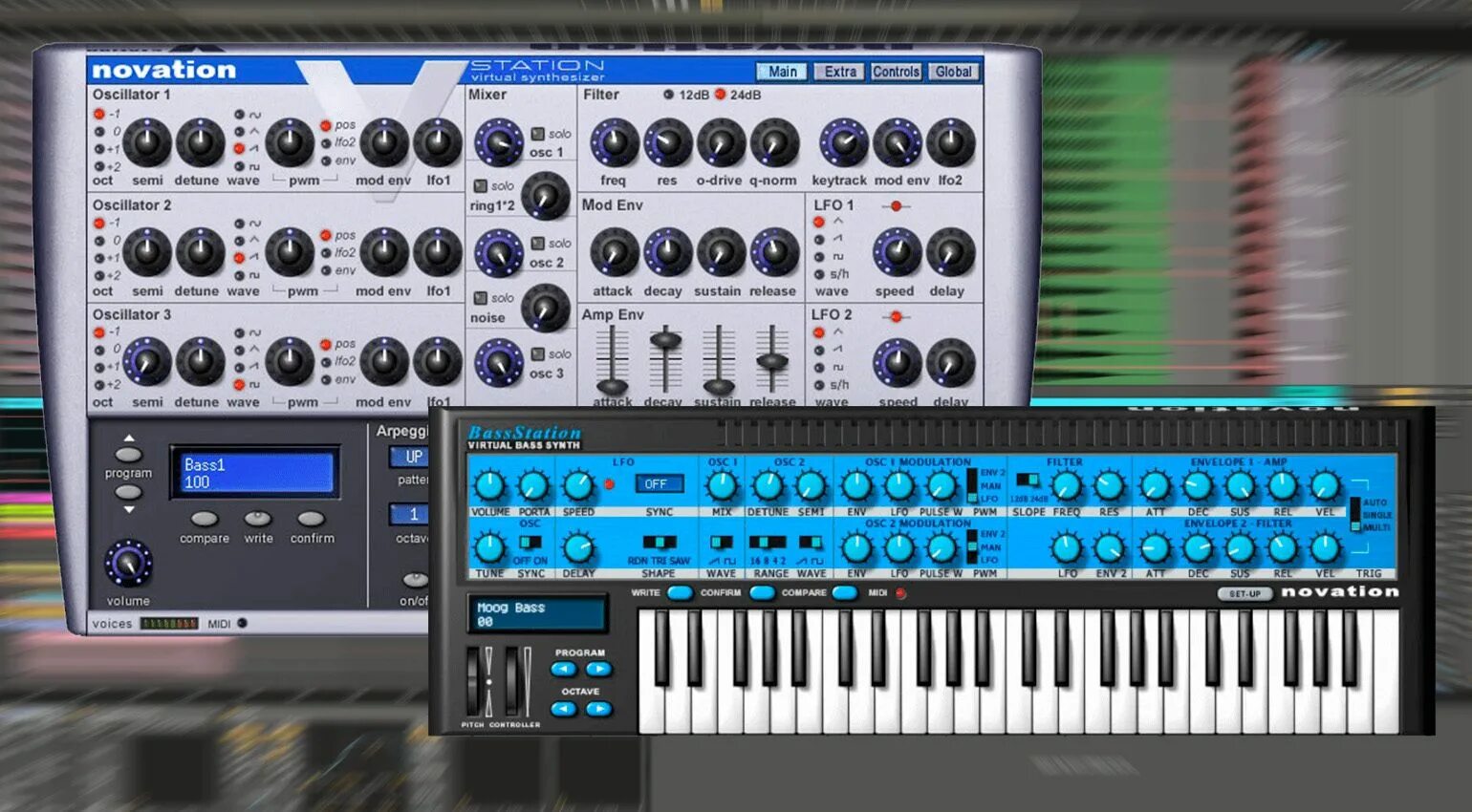Click the Oscillator 2 lfo1 knob
This screenshot has width=1472, height=812.
pos(438,252)
